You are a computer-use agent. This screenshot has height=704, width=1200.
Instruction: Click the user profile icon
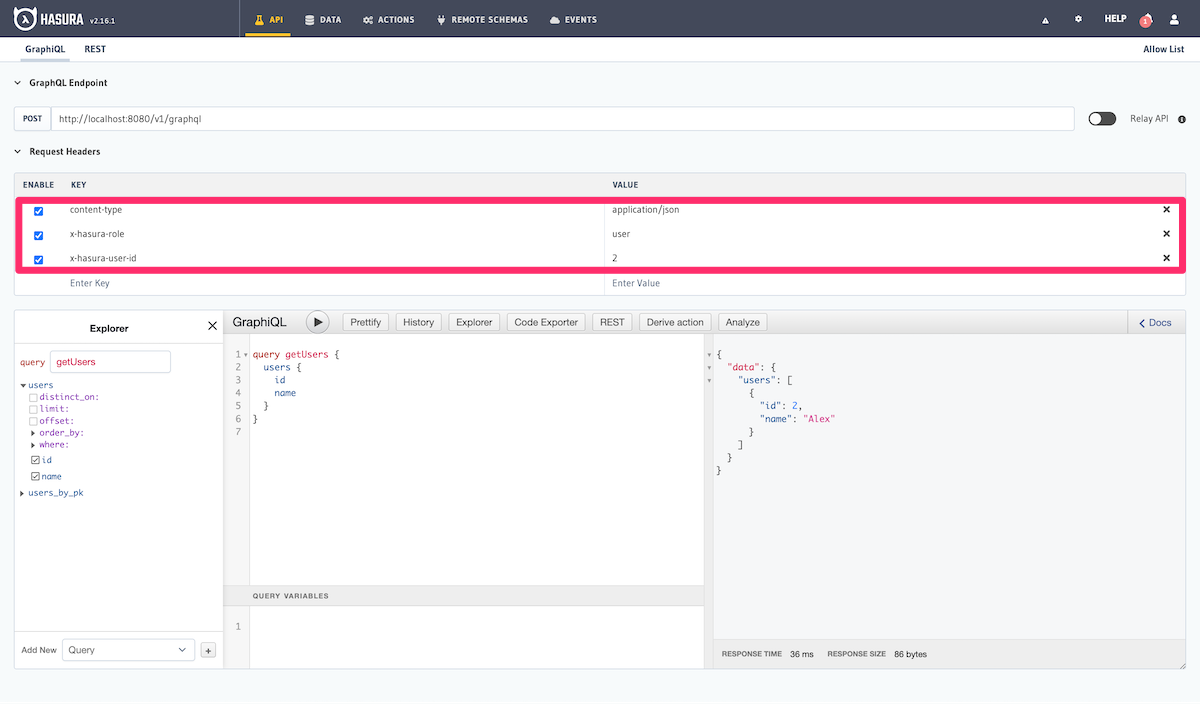1174,18
